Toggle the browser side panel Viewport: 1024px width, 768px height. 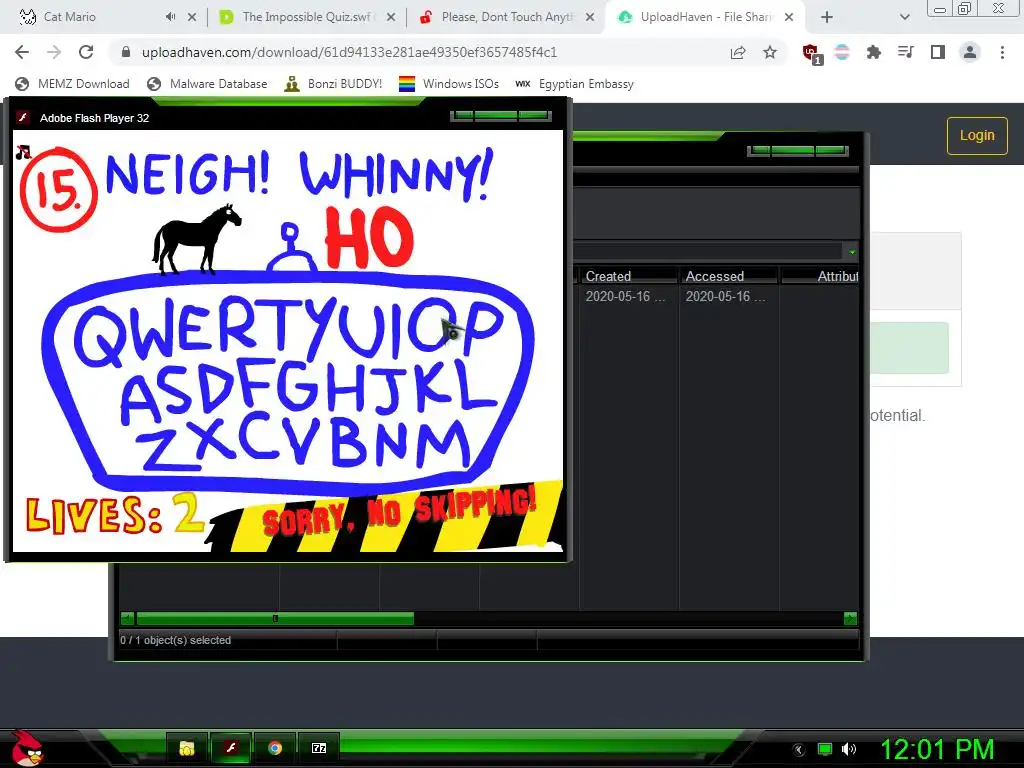[x=938, y=52]
